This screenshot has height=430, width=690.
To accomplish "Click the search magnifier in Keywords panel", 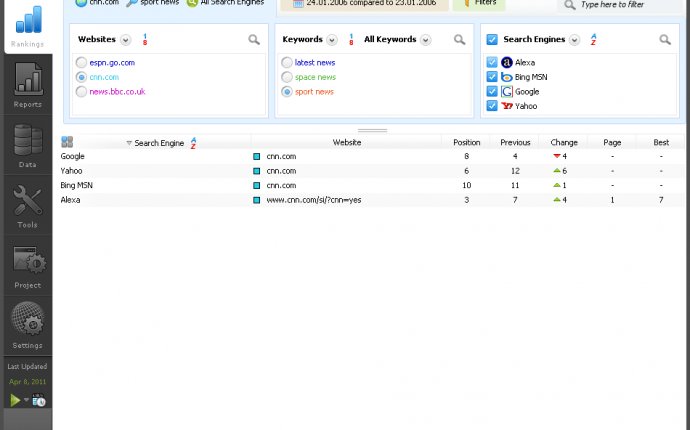I will click(x=459, y=40).
